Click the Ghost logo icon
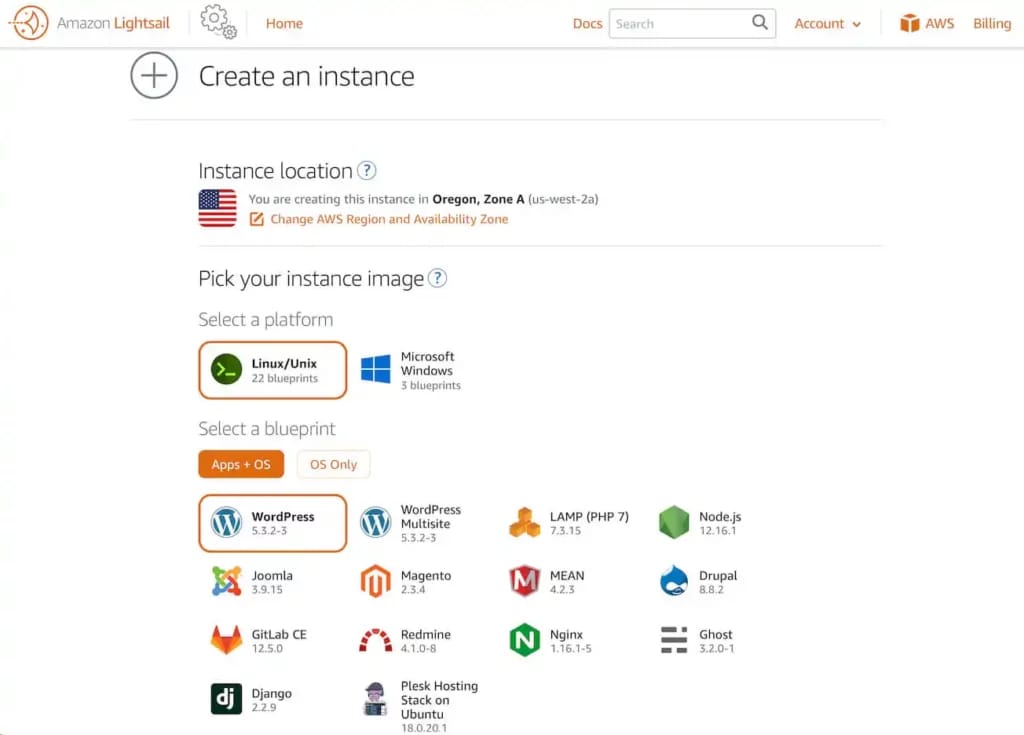This screenshot has height=735, width=1024. (674, 640)
